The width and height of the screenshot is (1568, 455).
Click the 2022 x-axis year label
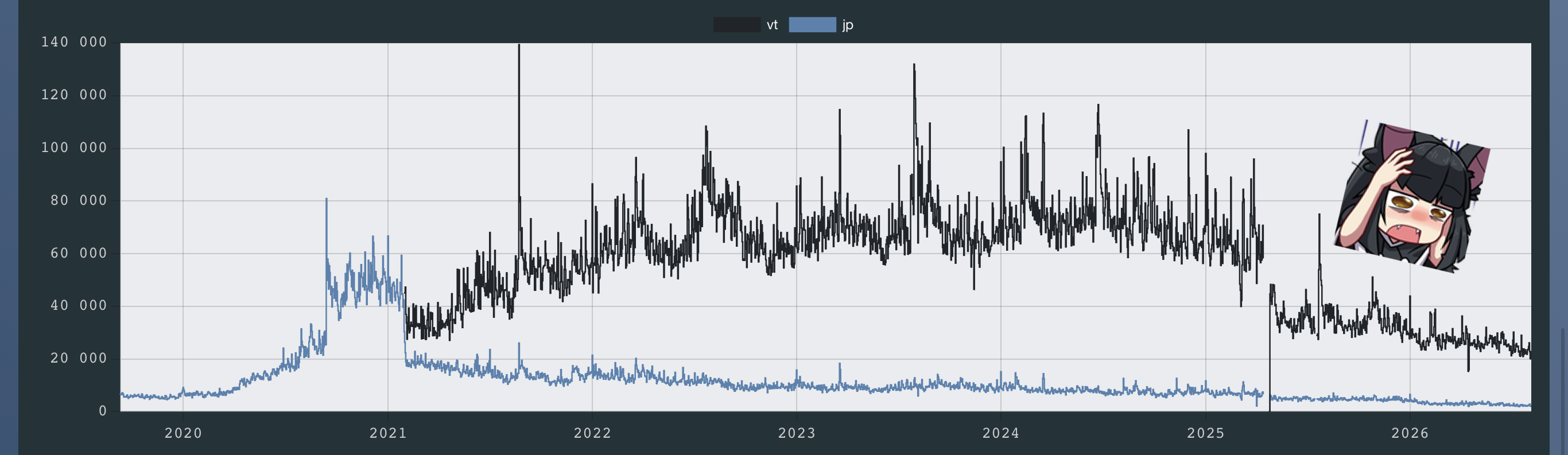(592, 433)
